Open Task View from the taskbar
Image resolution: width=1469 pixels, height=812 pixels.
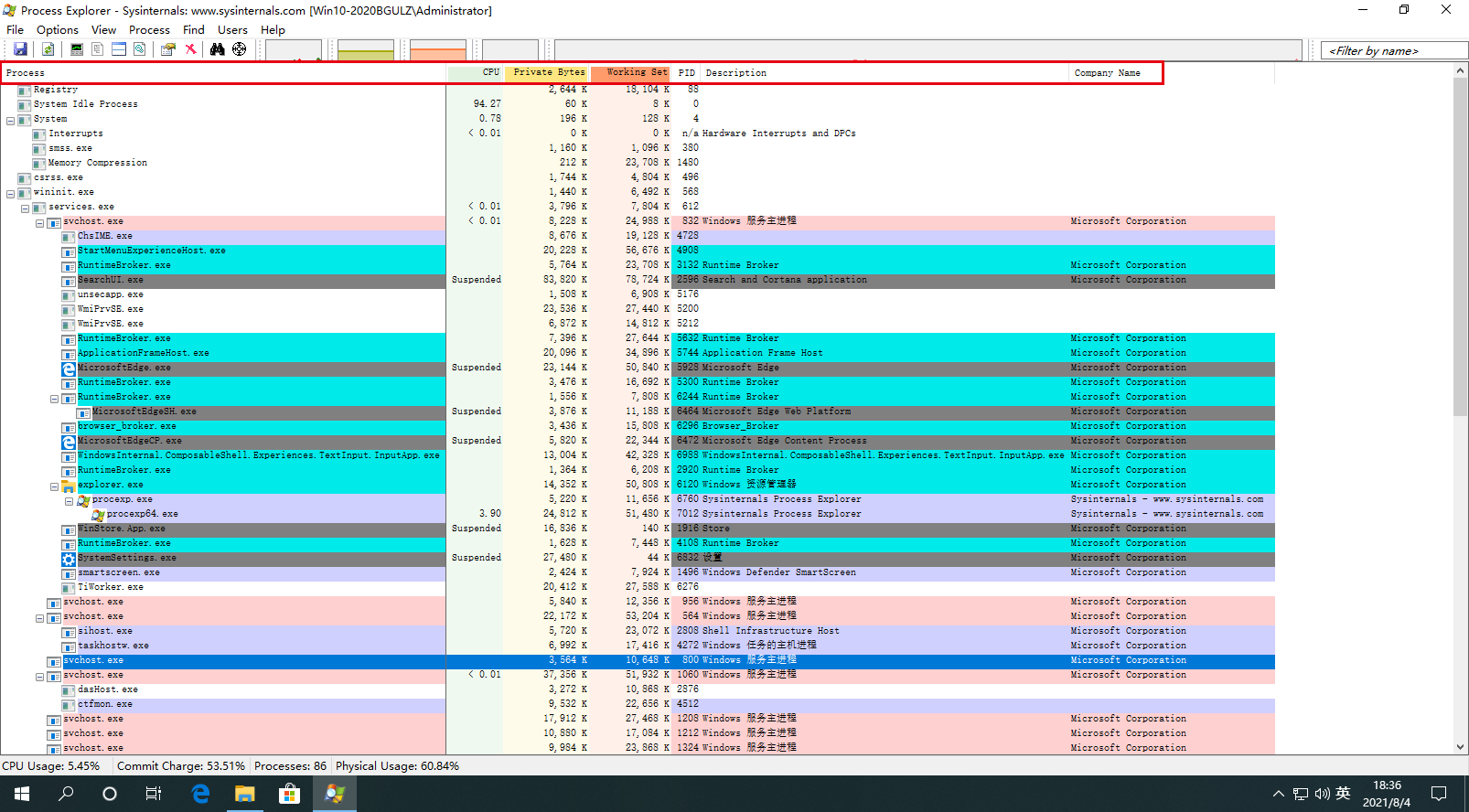tap(154, 794)
